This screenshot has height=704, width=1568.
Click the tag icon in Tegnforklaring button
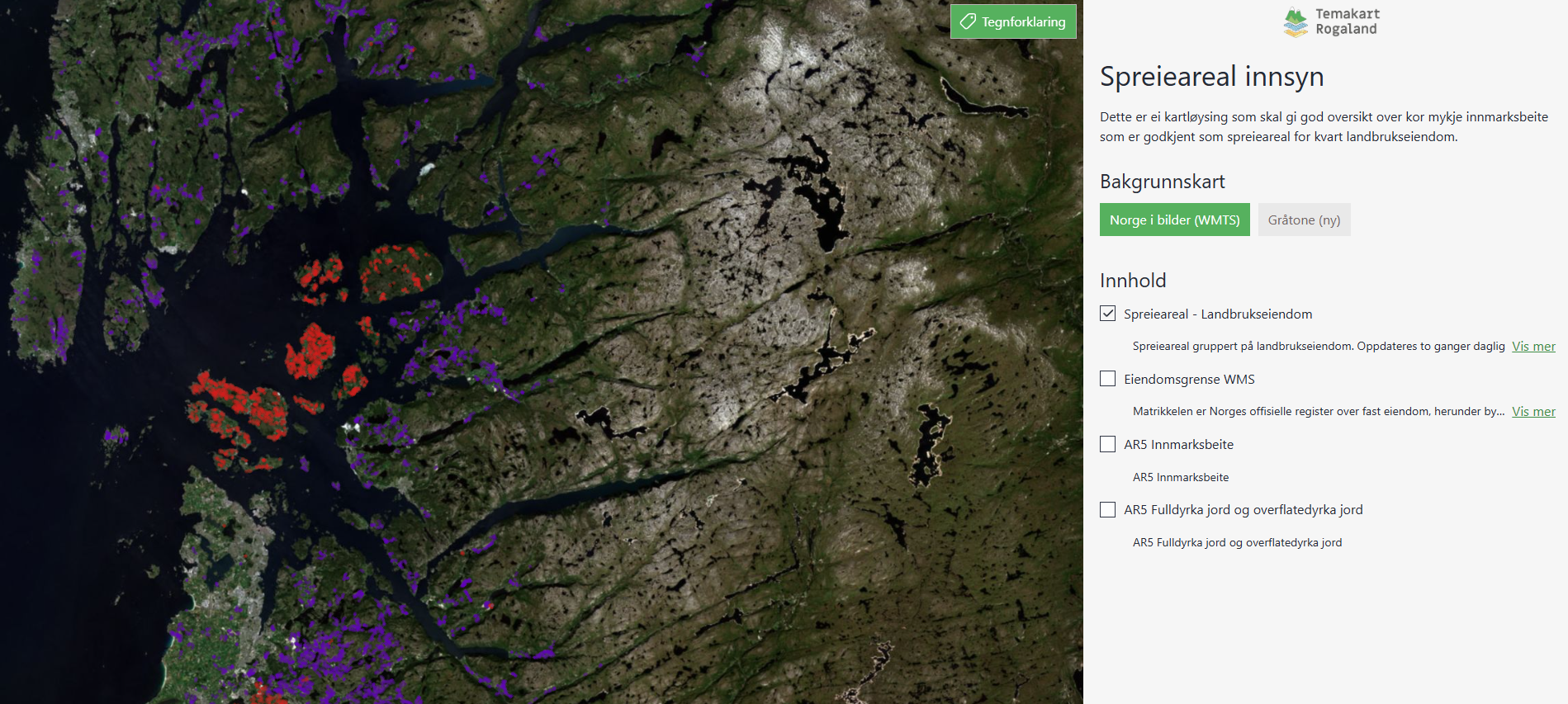968,21
